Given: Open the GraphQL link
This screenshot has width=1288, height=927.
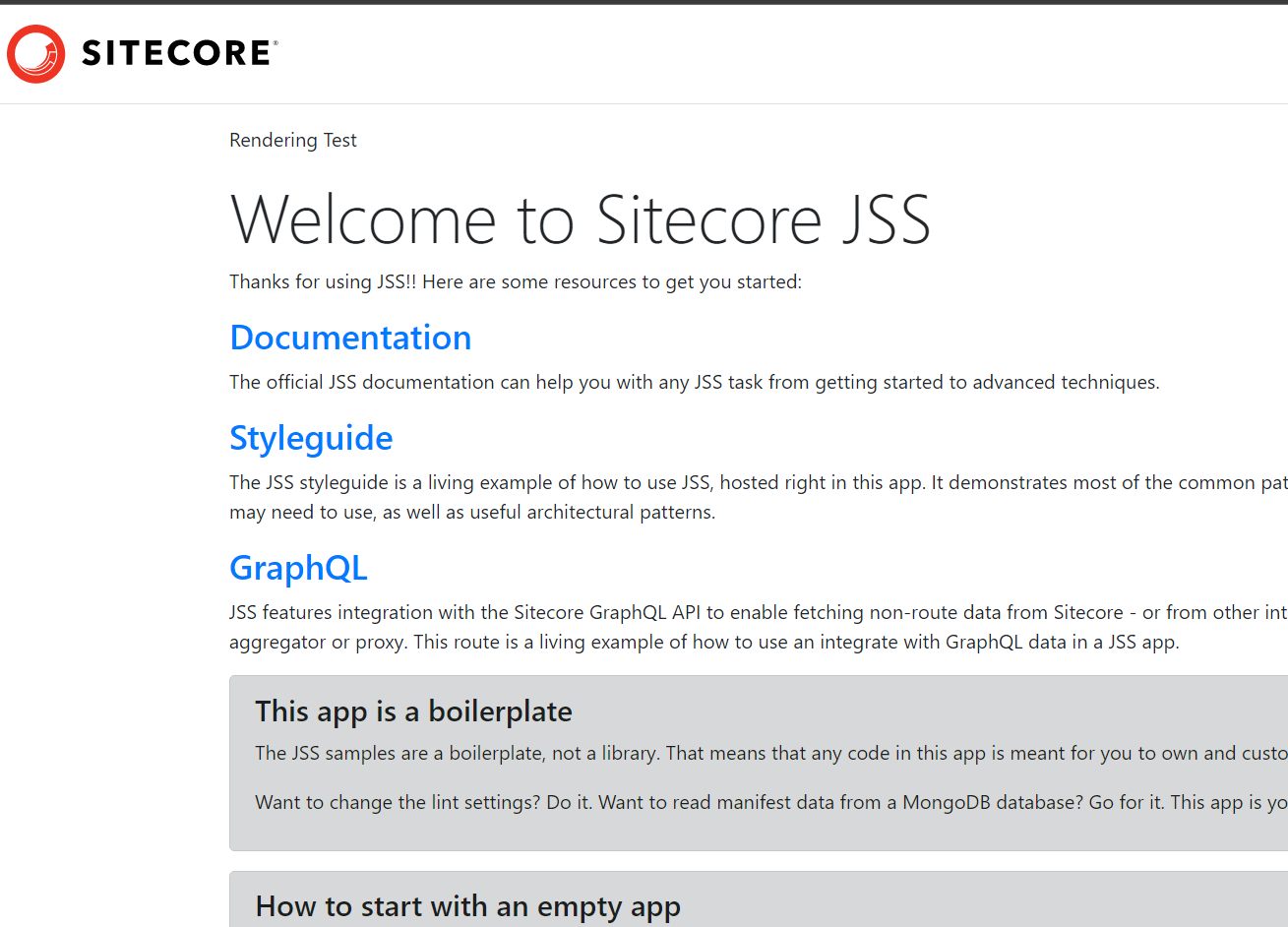Looking at the screenshot, I should [x=298, y=568].
